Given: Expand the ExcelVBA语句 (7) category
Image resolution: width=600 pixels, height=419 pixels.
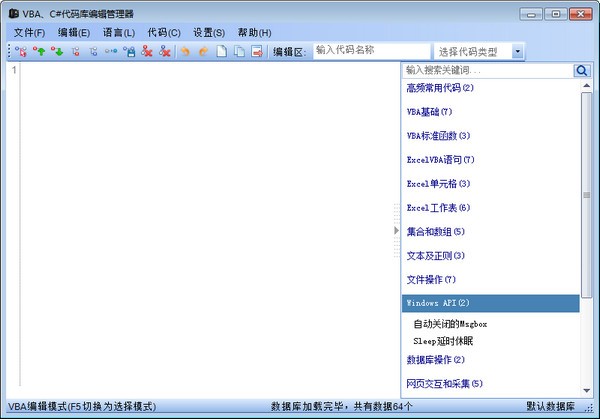Looking at the screenshot, I should coord(440,160).
